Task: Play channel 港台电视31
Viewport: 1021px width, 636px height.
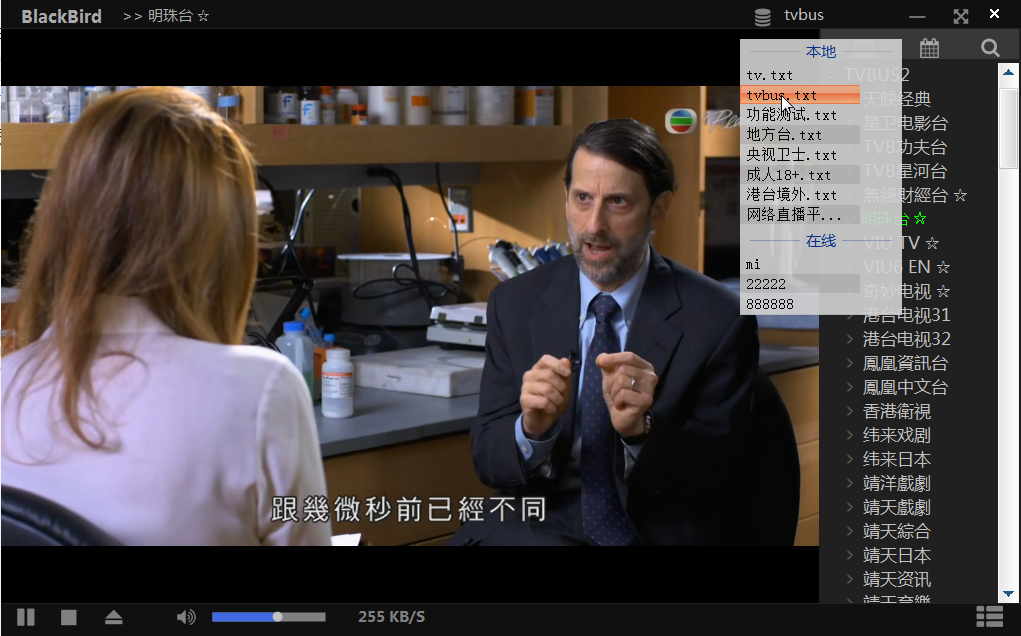Action: point(906,315)
